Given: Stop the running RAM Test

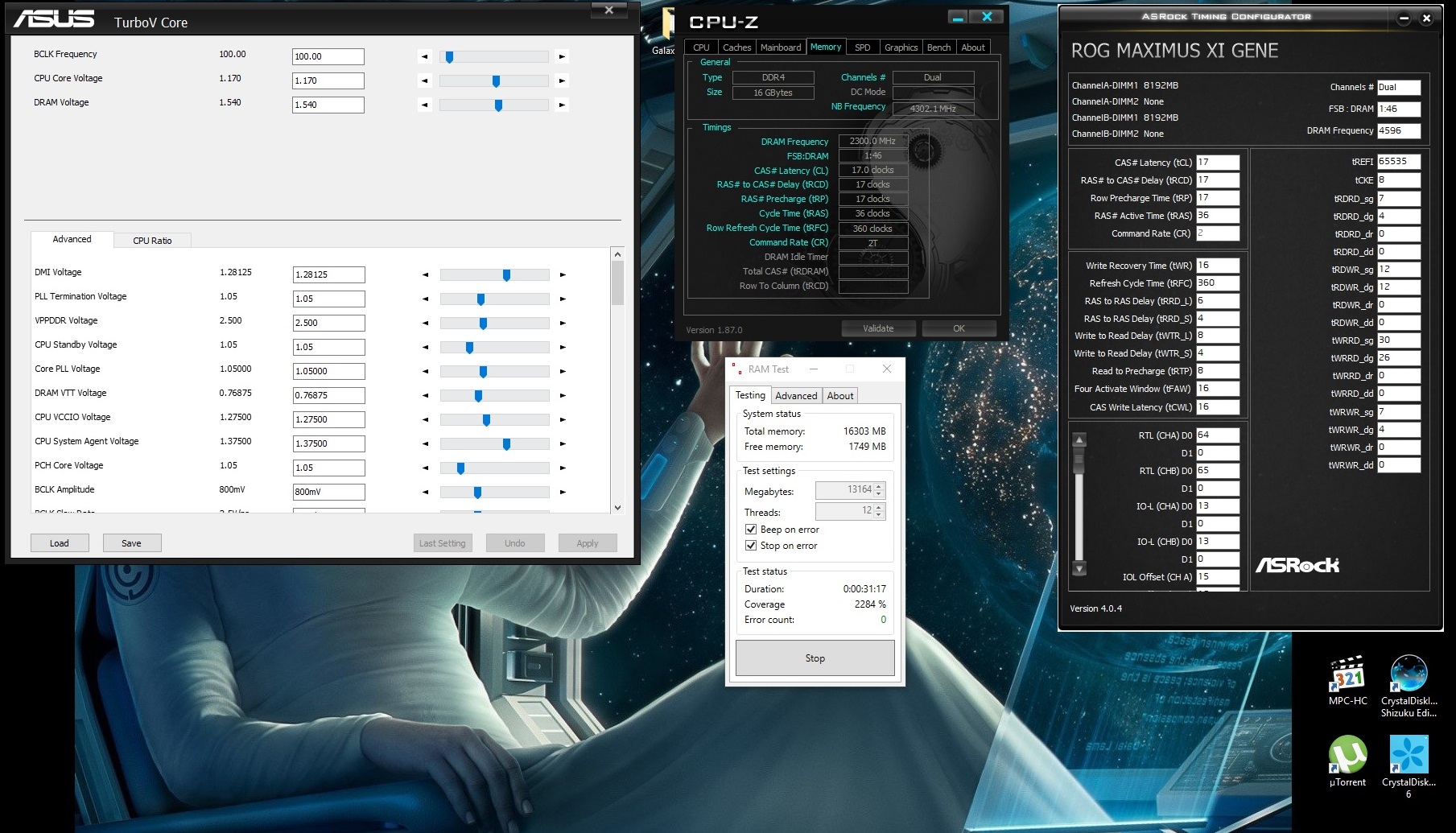Looking at the screenshot, I should click(x=815, y=658).
